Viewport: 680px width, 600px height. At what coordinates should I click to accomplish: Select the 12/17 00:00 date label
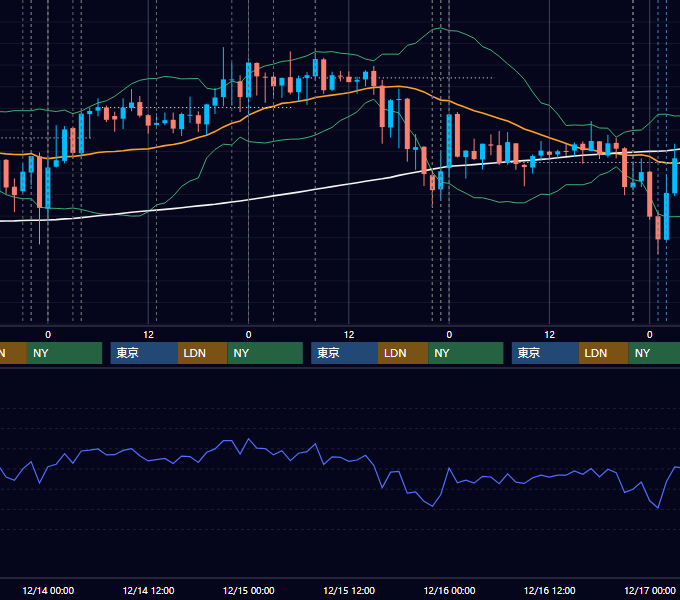tap(650, 590)
